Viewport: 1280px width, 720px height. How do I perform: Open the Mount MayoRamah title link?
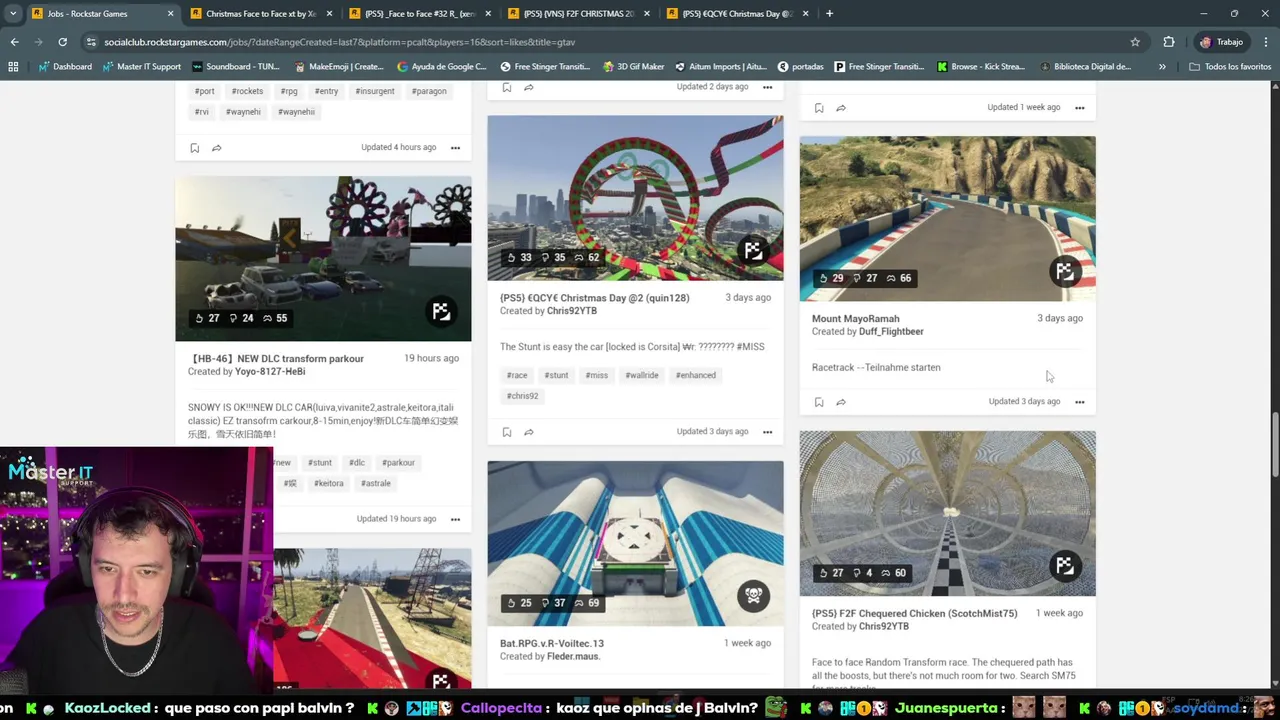click(x=855, y=319)
